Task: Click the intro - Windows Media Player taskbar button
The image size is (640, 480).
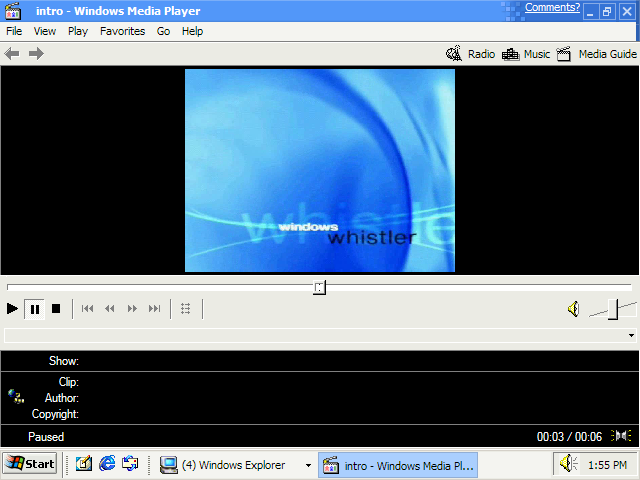Action: click(x=398, y=465)
